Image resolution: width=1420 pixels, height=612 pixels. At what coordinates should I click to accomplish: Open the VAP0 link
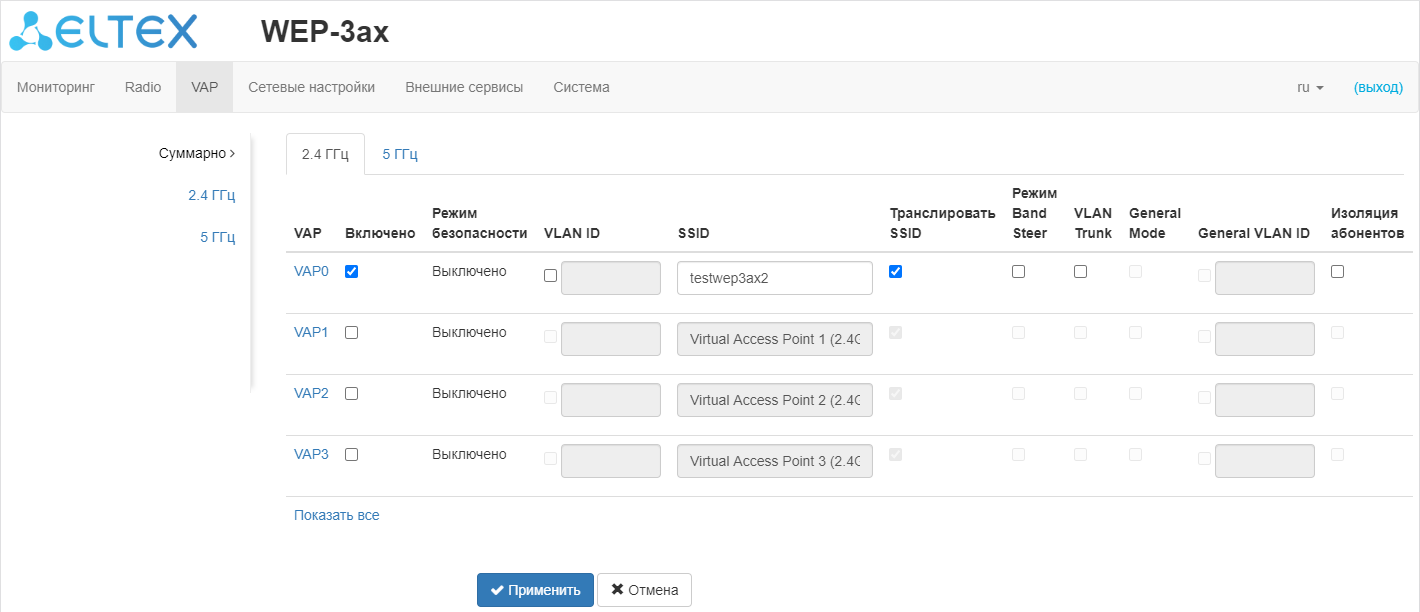311,271
